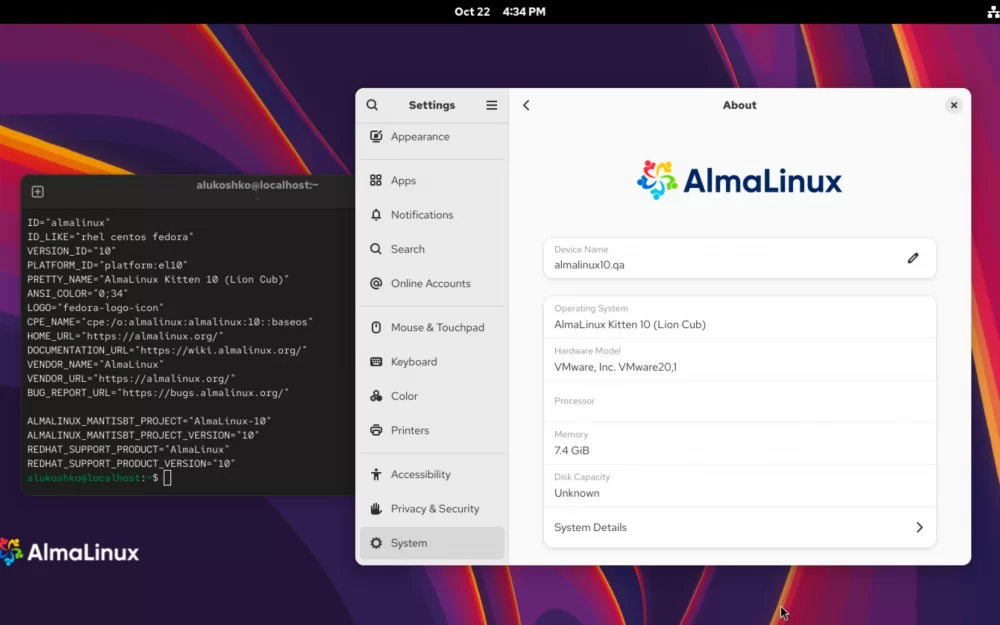Open the clock showing Oct 22 4:34 PM
This screenshot has height=625, width=1000.
[499, 11]
